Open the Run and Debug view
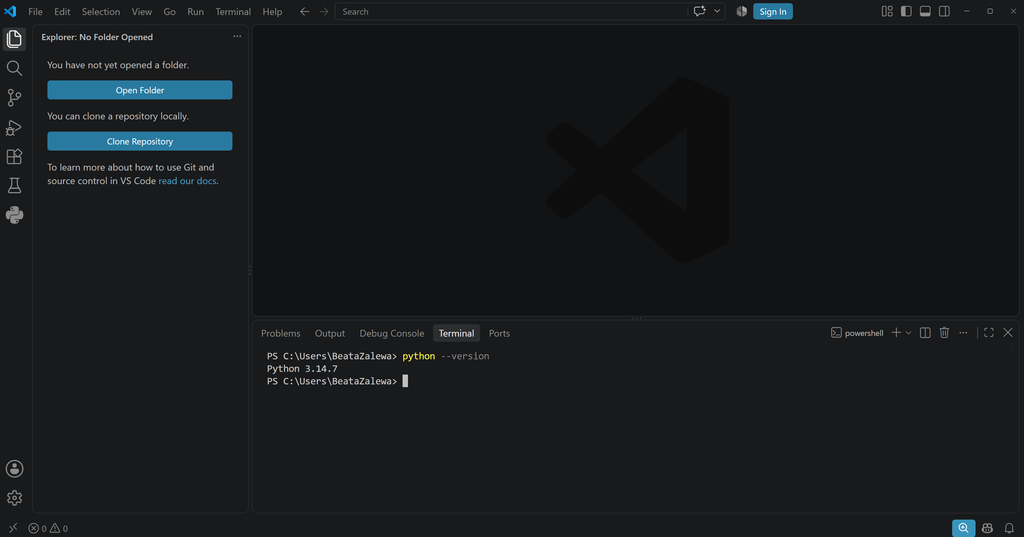 point(14,127)
